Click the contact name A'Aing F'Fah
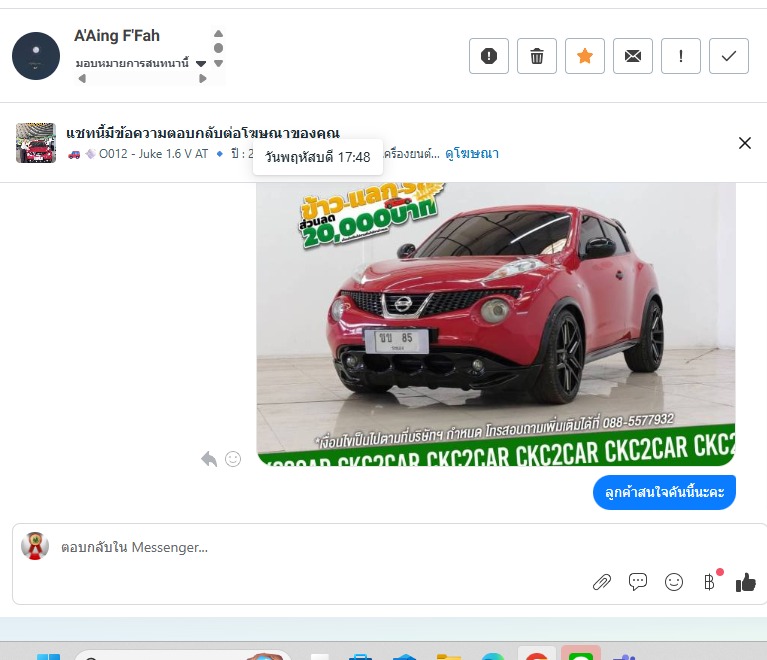Viewport: 767px width, 660px height. point(117,36)
